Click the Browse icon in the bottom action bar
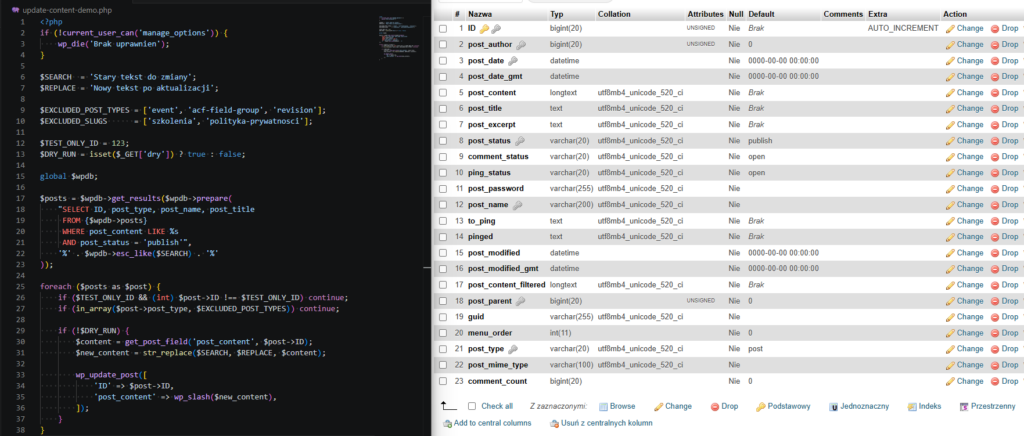Image resolution: width=1024 pixels, height=436 pixels. tap(603, 406)
